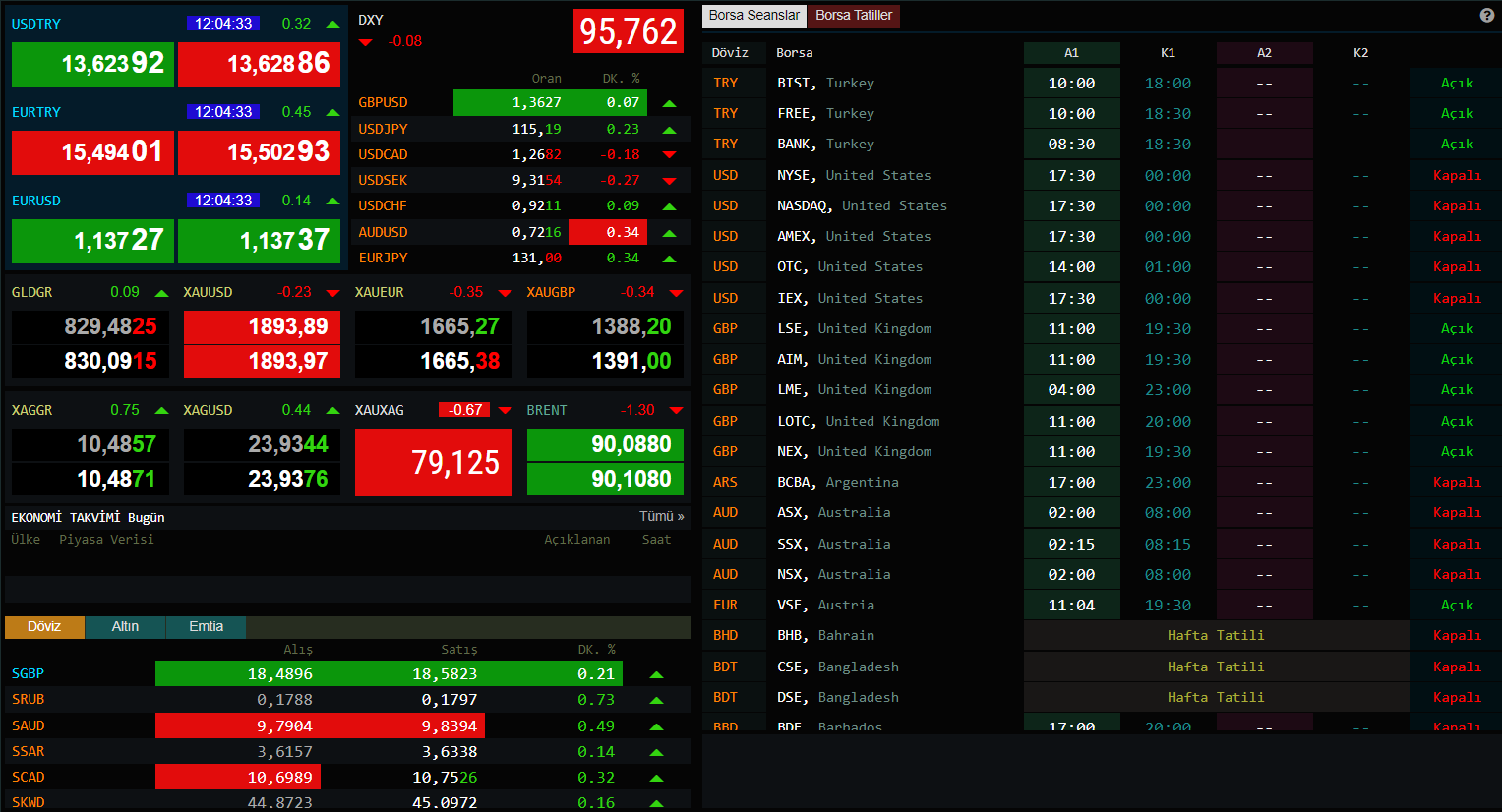Click the BIST, Turkey exchange row
Screen dimensions: 1502x812
pos(825,84)
